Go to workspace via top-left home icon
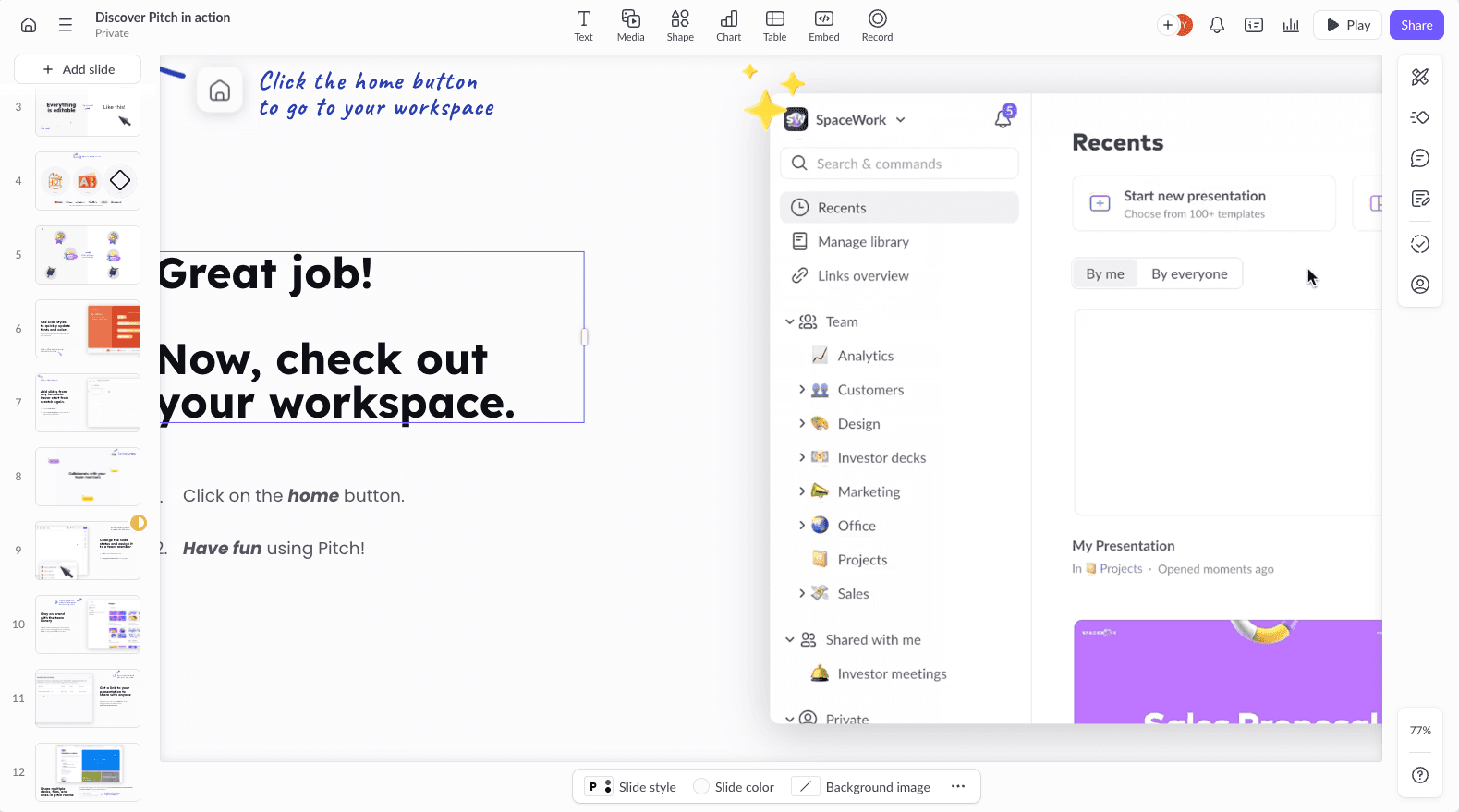This screenshot has width=1459, height=812. click(x=29, y=25)
